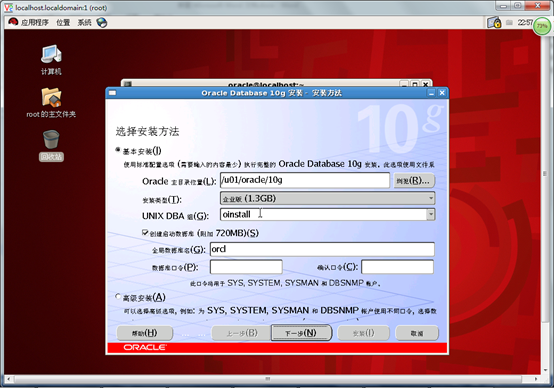Click the oracle@localhost terminal title bar
Viewport: 554px width, 388px height.
(265, 84)
